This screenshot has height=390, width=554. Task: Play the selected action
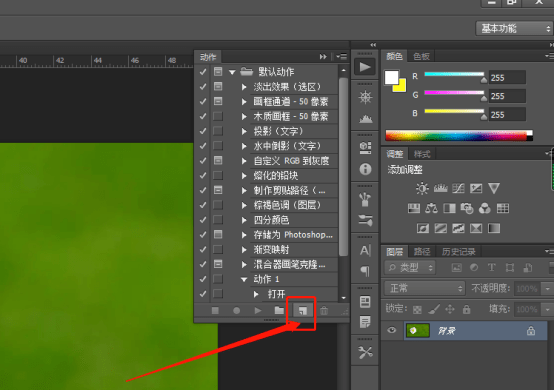pyautogui.click(x=258, y=310)
